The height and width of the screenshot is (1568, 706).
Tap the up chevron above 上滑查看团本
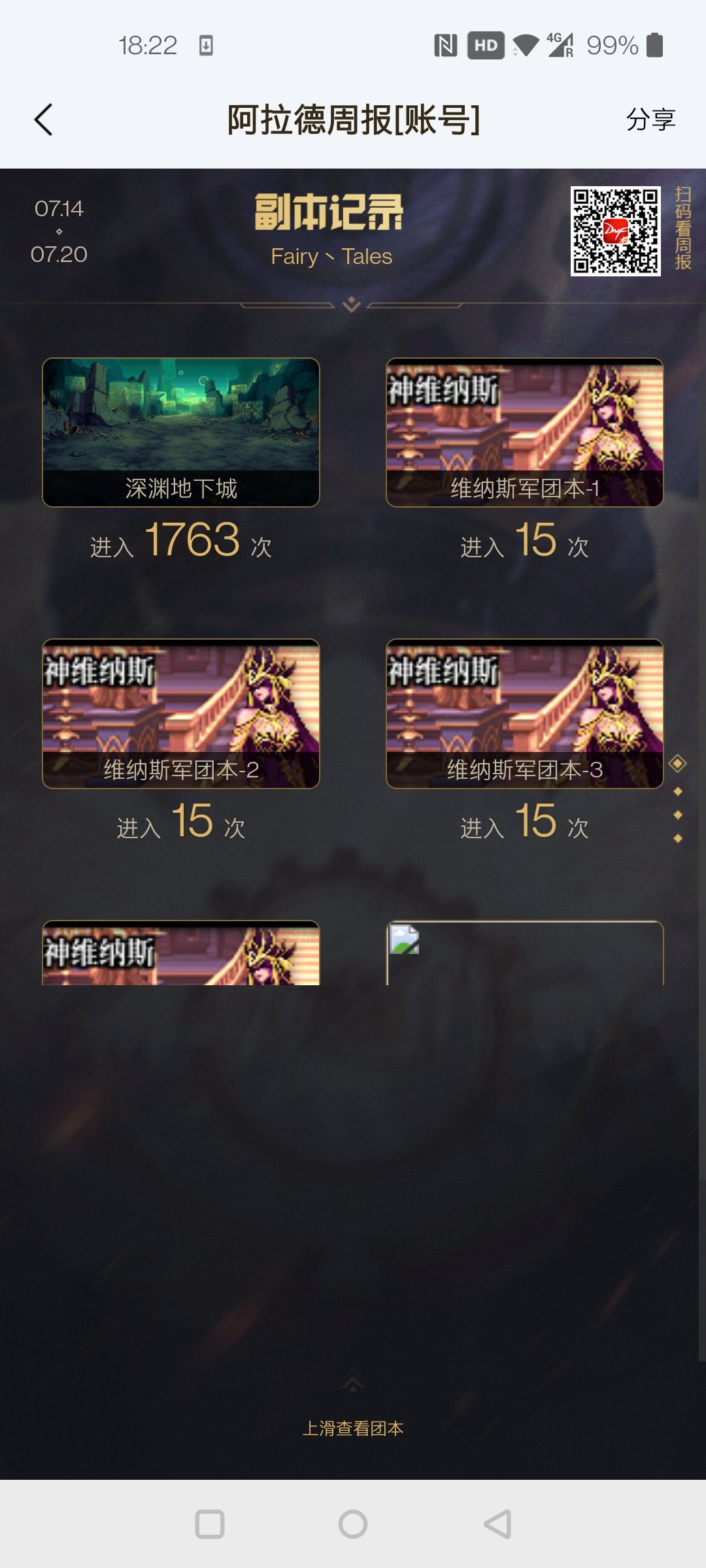point(353,1384)
